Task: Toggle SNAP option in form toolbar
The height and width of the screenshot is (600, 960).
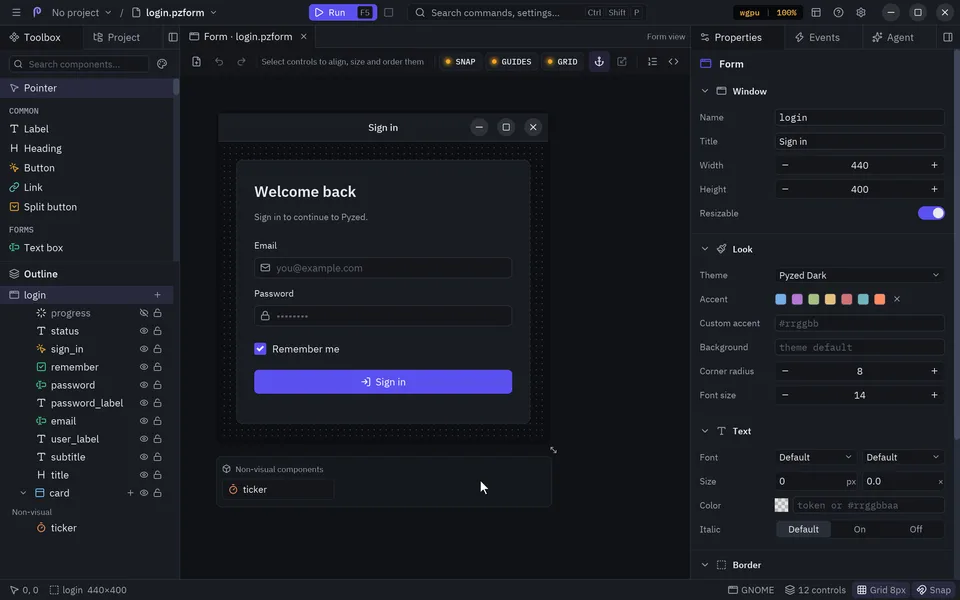Action: [460, 61]
